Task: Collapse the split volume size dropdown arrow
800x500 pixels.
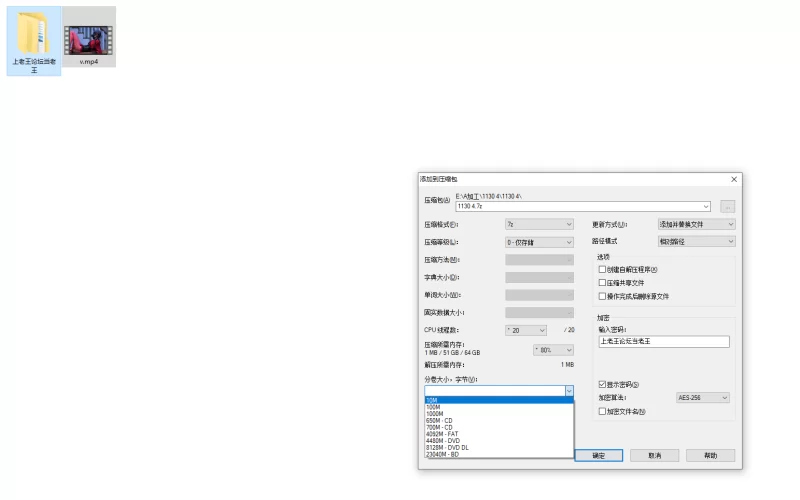Action: coord(569,391)
